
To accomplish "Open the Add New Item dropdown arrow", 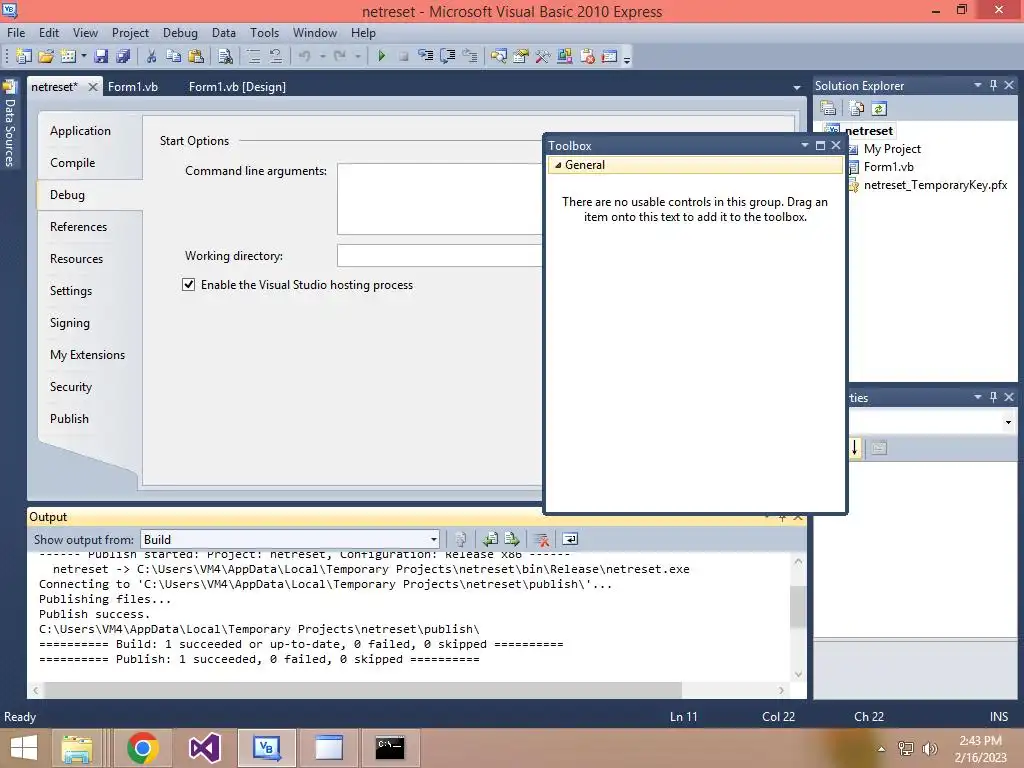I will (84, 56).
